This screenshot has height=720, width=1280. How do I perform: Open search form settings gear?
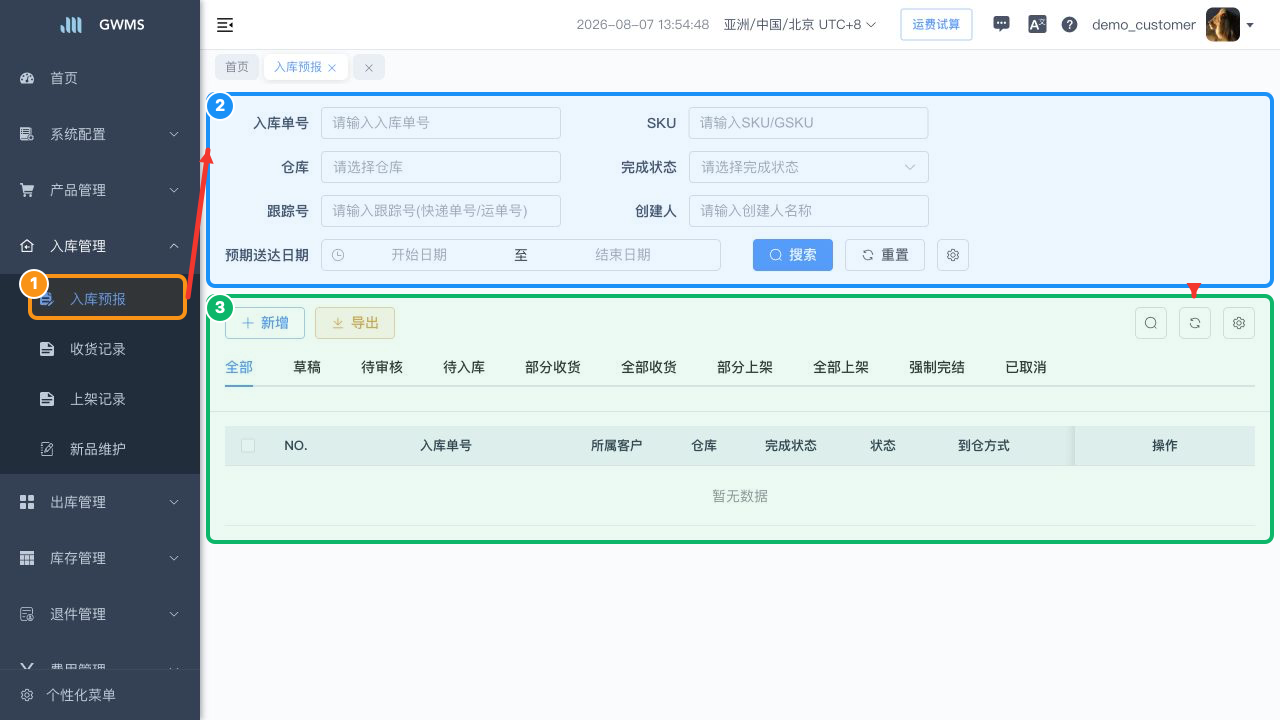point(953,255)
